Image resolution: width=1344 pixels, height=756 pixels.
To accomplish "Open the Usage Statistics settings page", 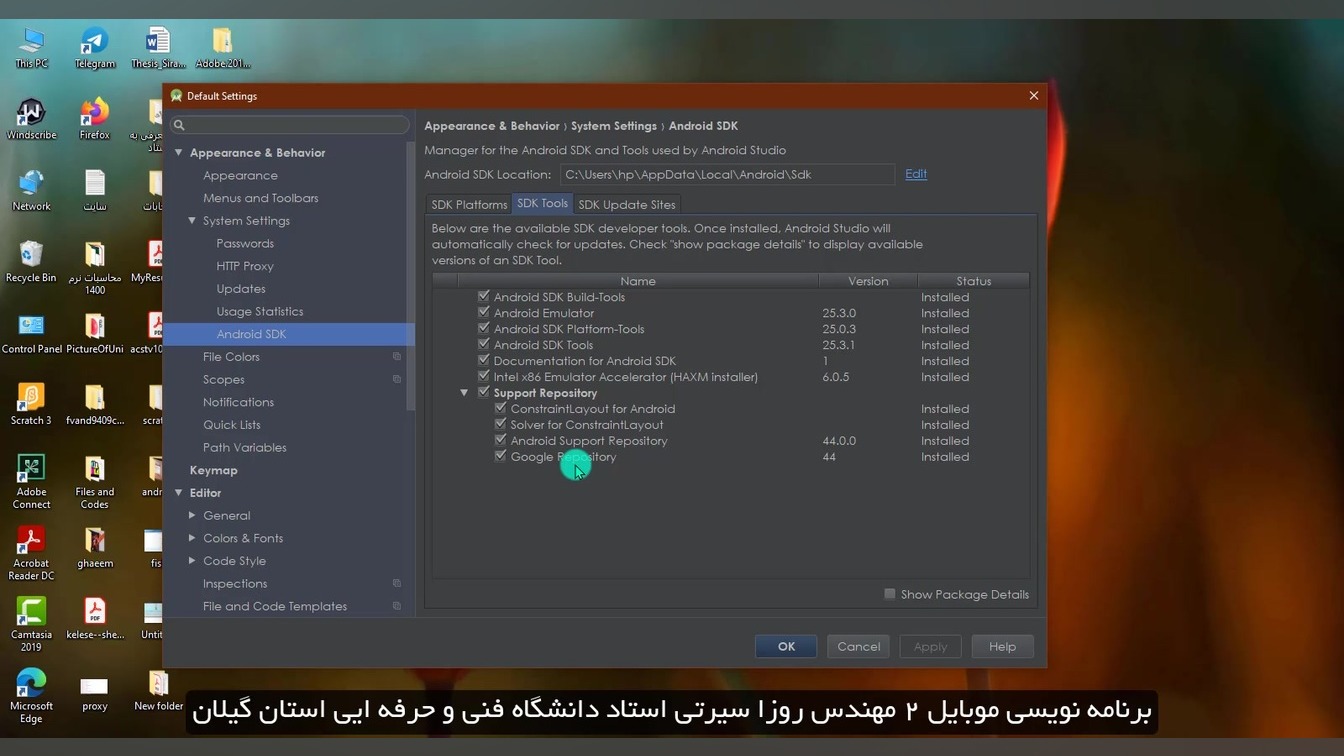I will (260, 311).
